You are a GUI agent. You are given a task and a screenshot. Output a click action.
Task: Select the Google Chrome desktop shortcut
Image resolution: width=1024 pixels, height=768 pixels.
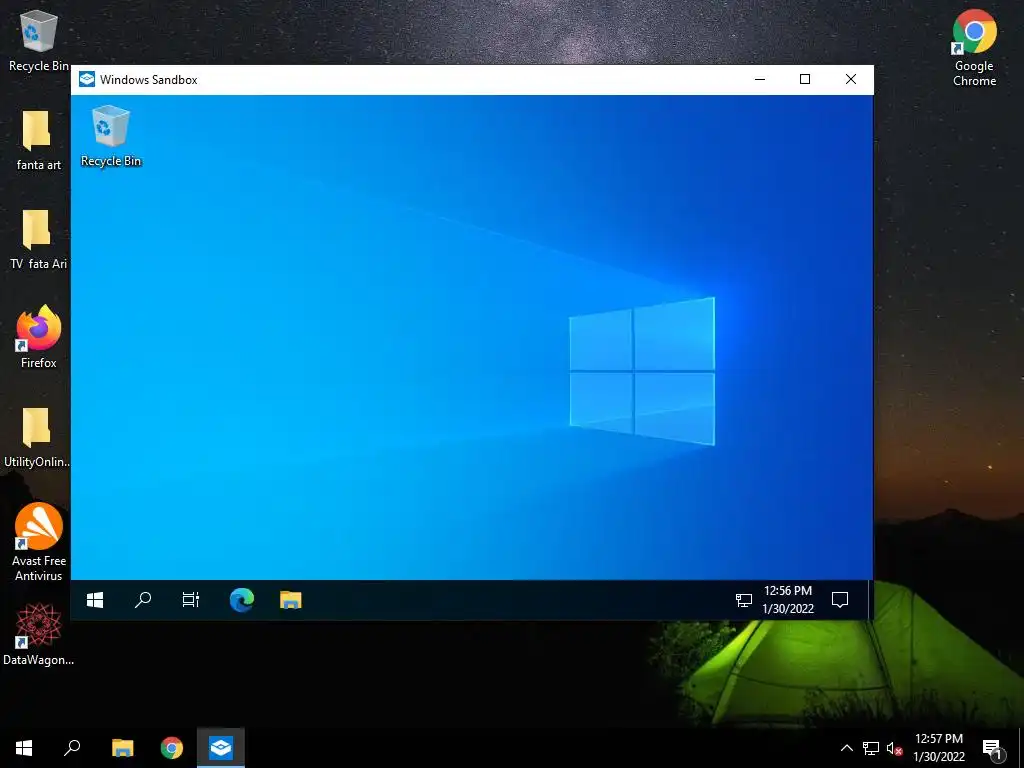pyautogui.click(x=974, y=48)
